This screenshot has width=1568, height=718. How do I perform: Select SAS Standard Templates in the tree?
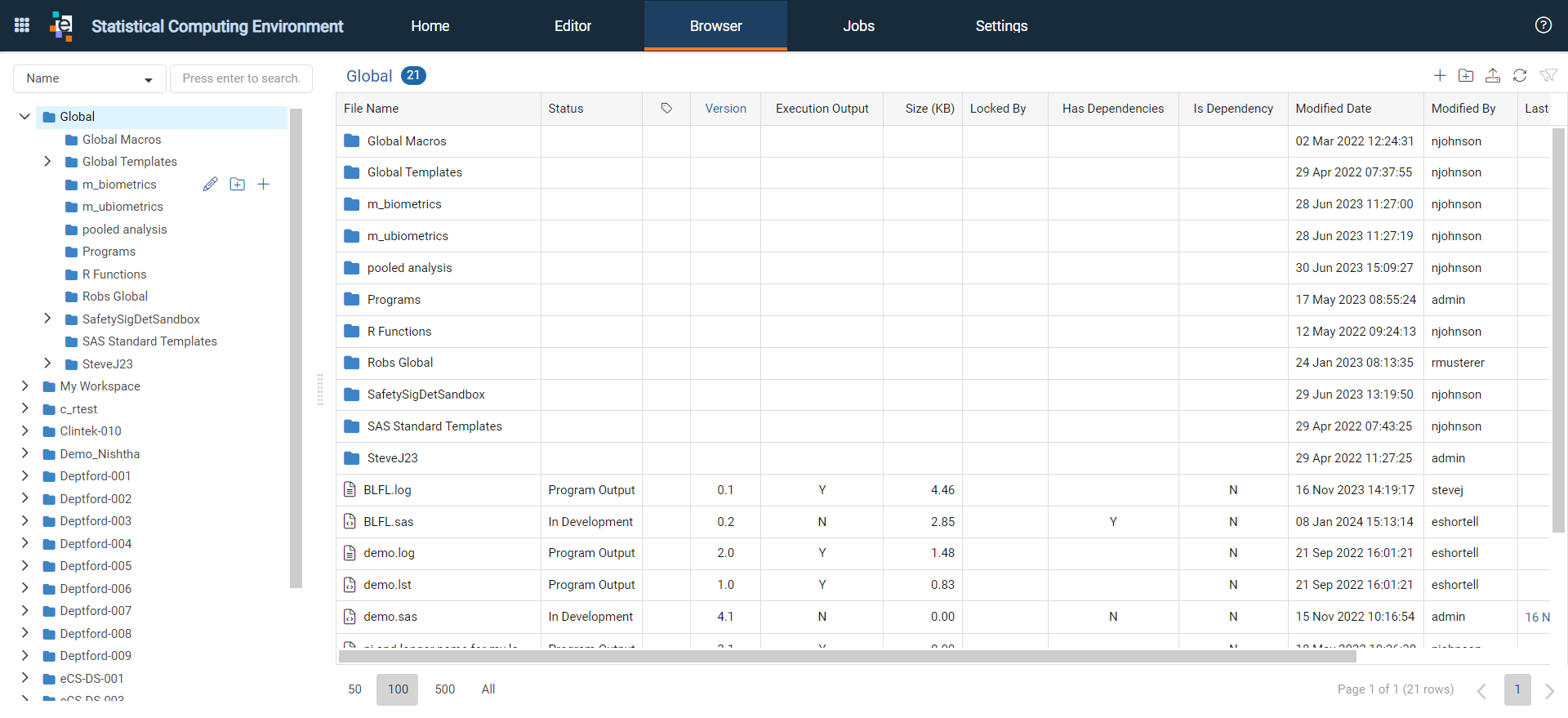pos(149,341)
